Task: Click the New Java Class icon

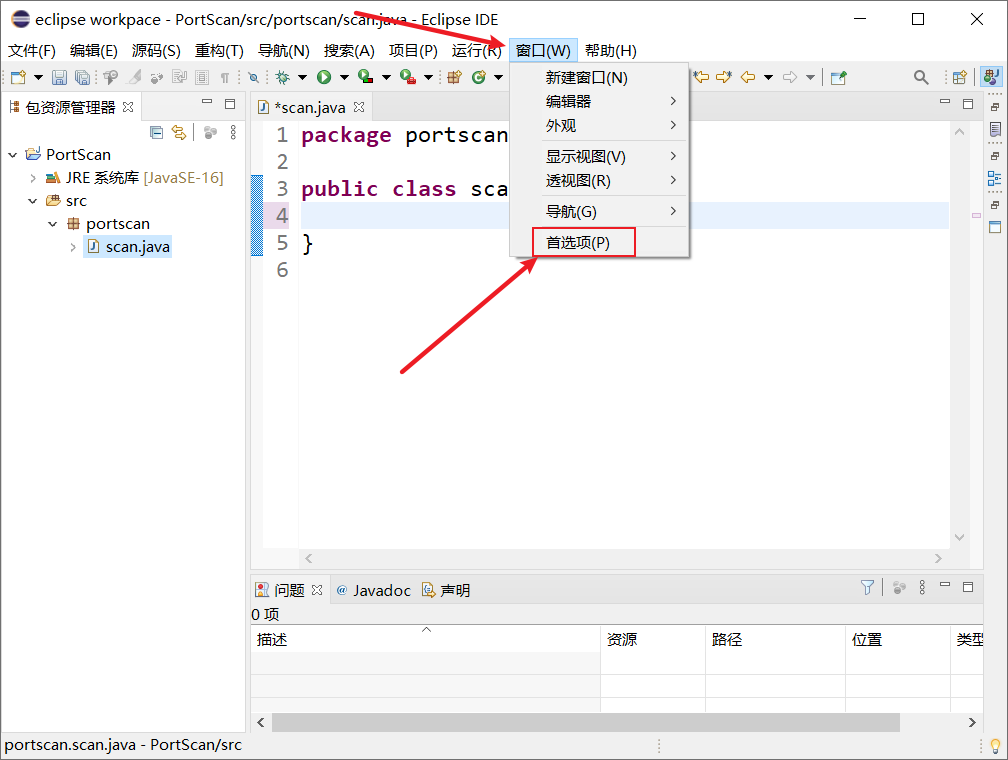Action: (478, 77)
